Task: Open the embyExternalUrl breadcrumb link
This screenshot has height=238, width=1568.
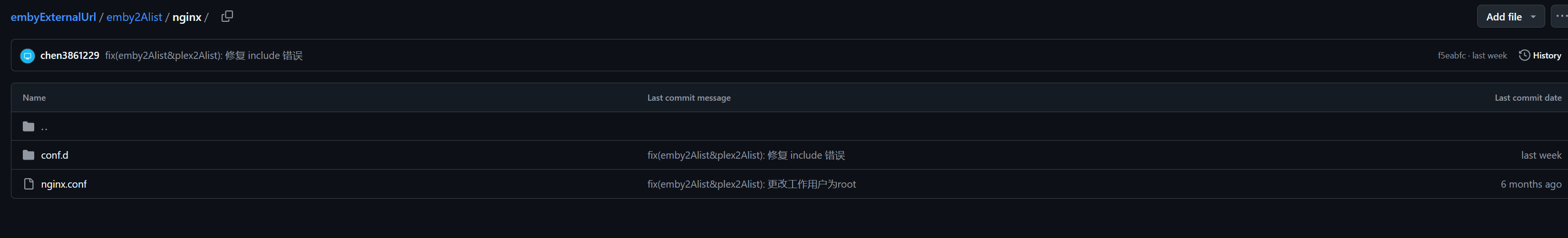Action: coord(53,17)
